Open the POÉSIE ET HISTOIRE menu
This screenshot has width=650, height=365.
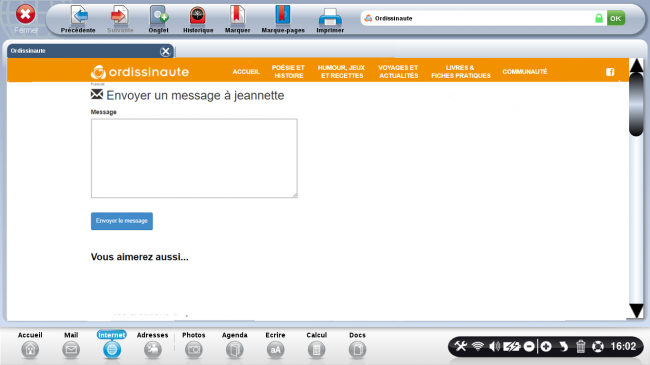point(288,72)
